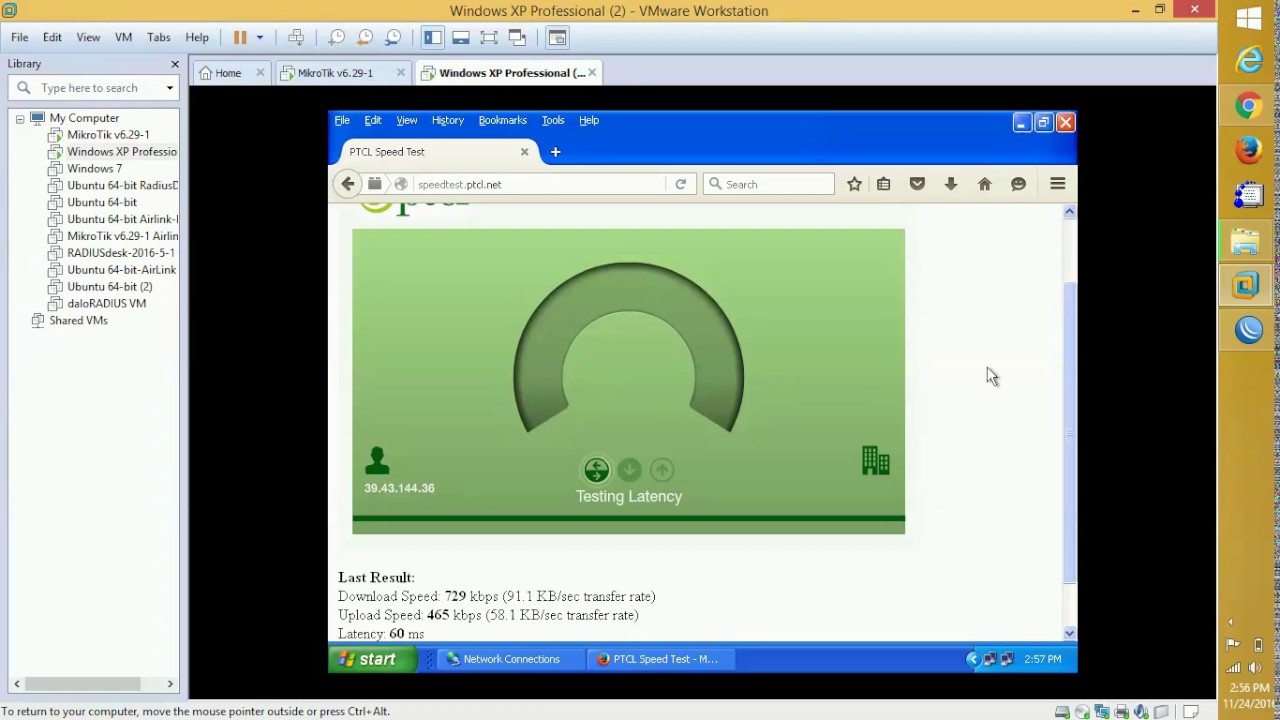
Task: Pause the virtual machine with the pause icon
Action: pyautogui.click(x=240, y=37)
